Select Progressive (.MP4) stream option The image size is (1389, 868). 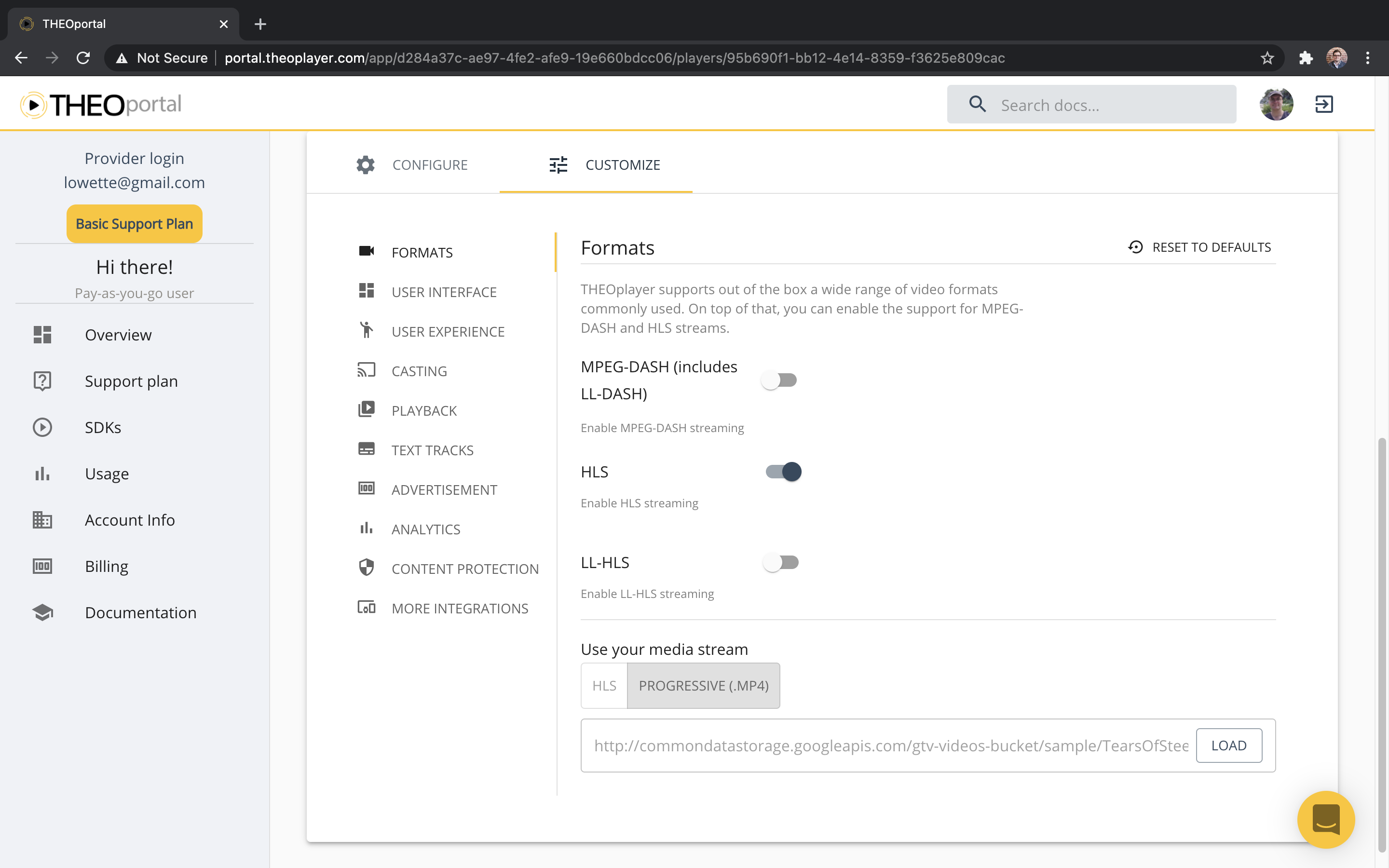[703, 685]
